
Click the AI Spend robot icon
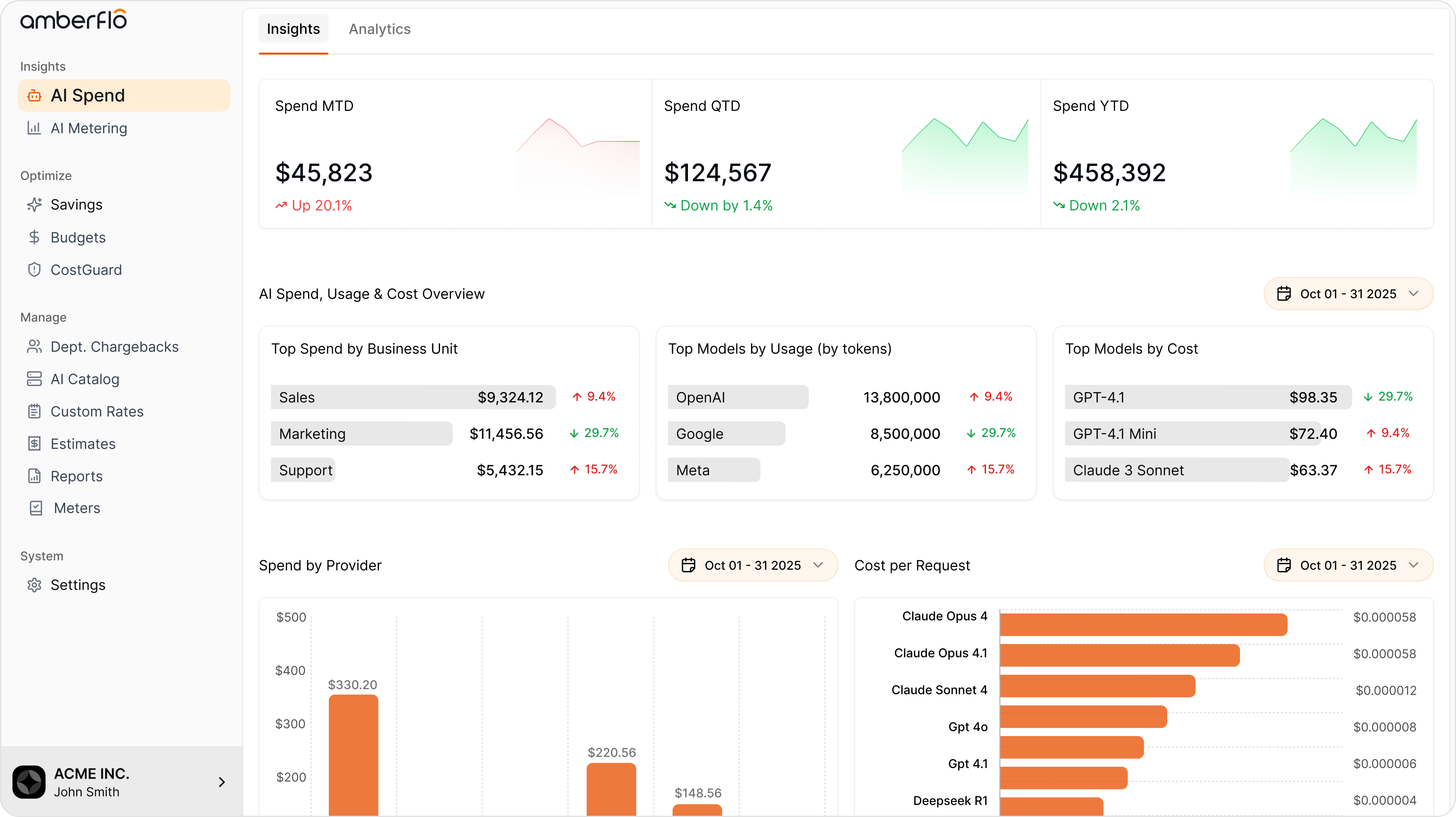coord(34,95)
